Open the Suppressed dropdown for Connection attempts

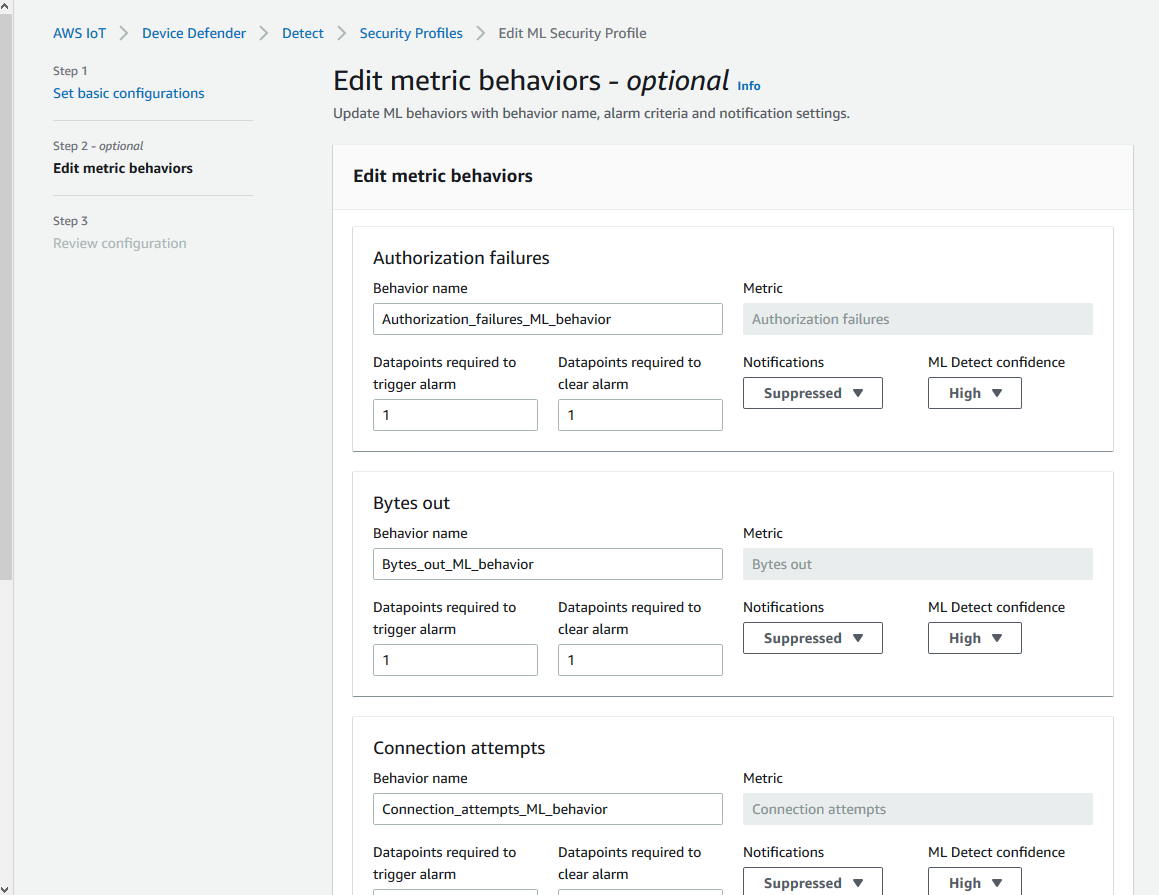(x=812, y=882)
